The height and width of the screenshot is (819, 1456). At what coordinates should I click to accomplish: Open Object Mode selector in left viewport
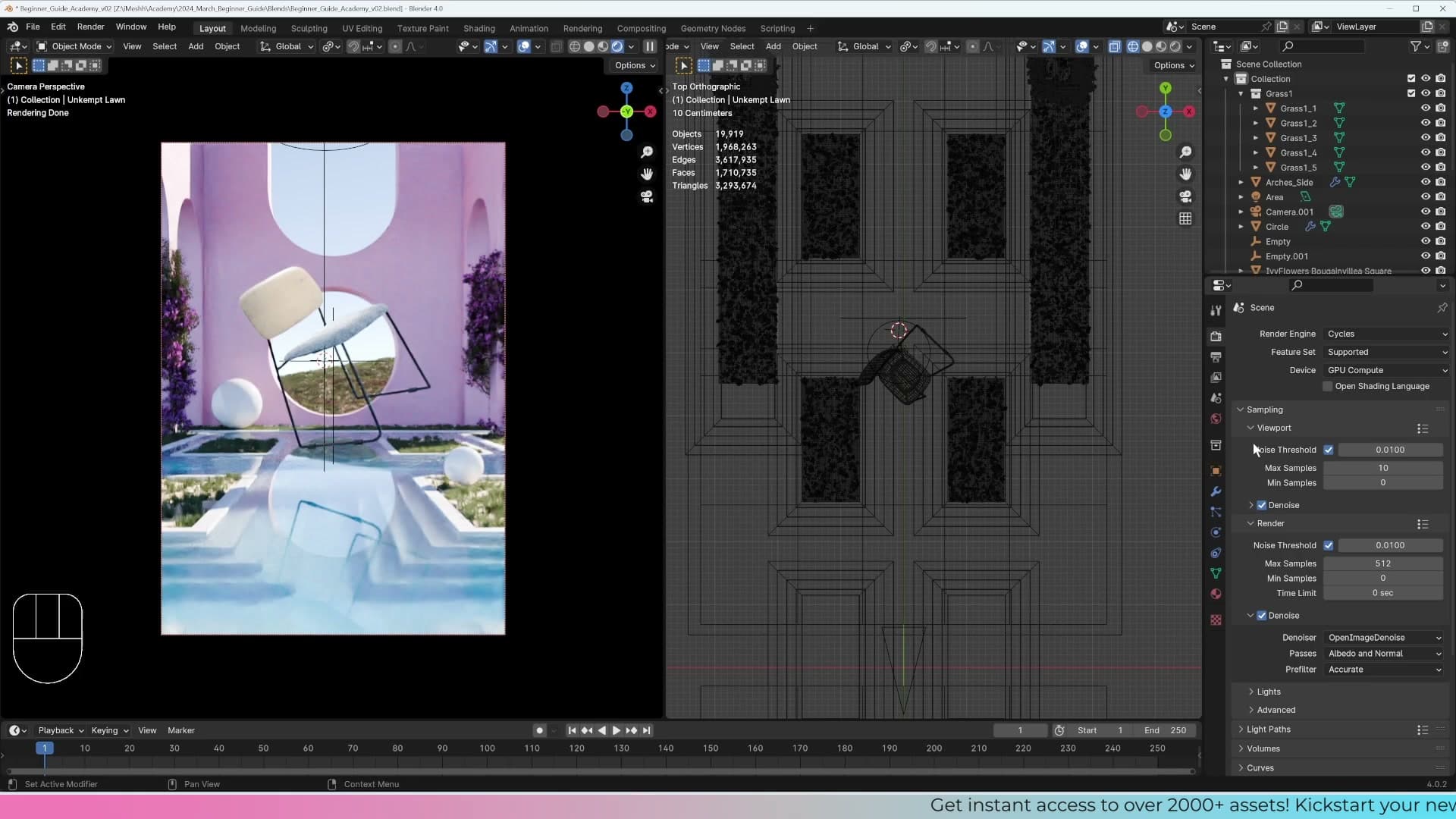click(x=74, y=46)
